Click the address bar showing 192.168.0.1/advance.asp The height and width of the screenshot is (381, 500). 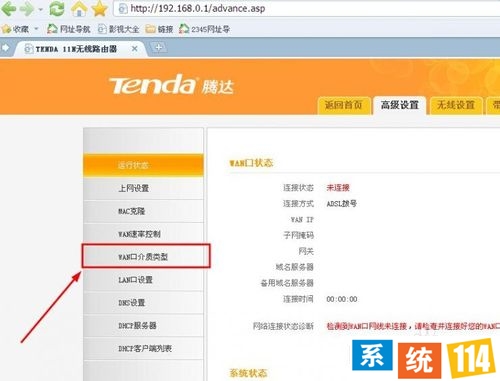pos(307,9)
